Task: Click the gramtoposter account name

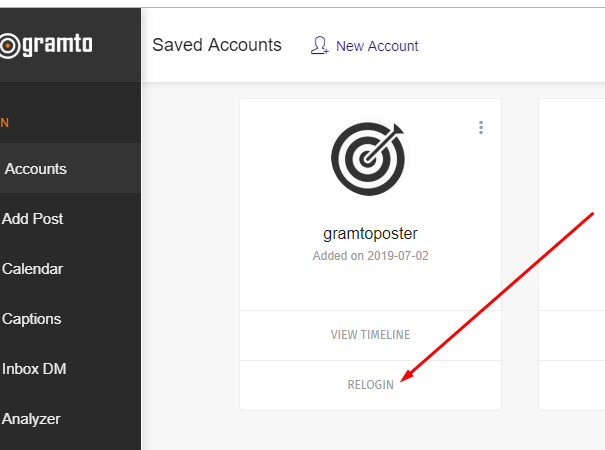Action: 370,234
